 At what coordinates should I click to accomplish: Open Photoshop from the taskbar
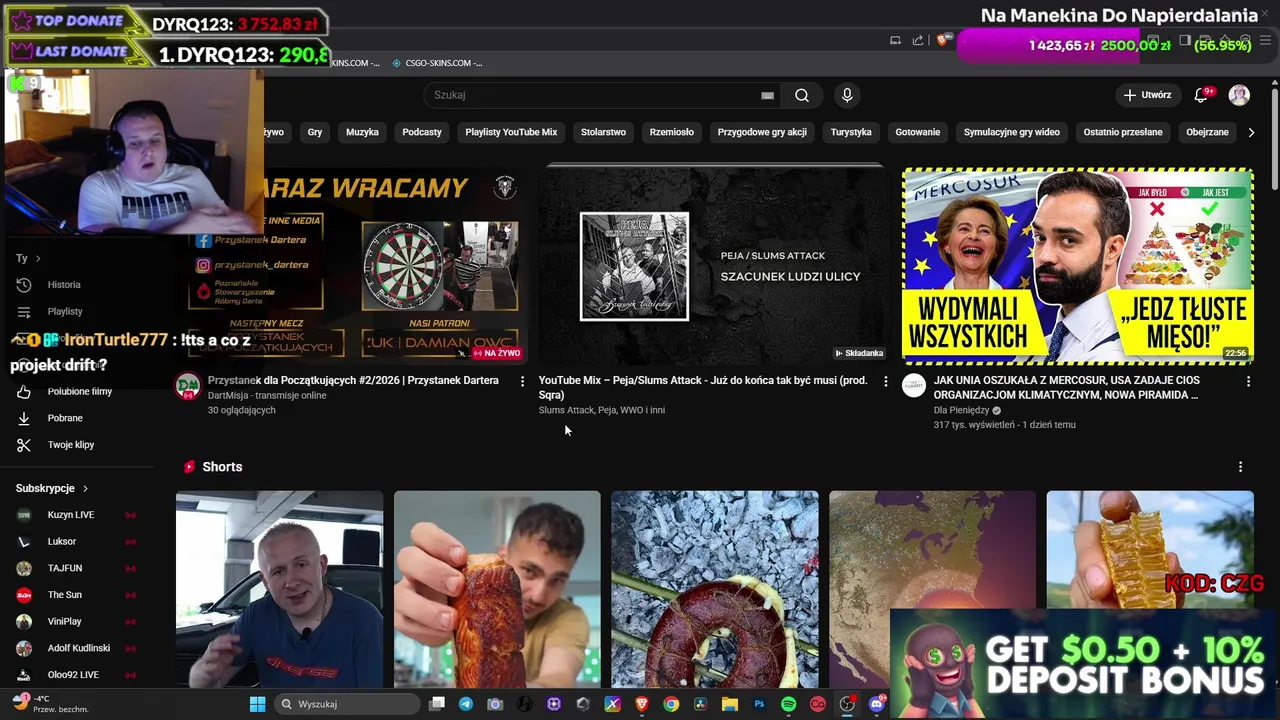click(x=759, y=704)
